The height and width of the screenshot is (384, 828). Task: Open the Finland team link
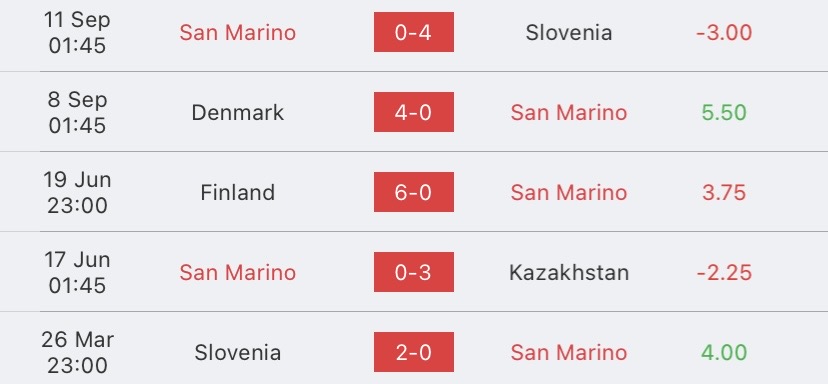click(x=238, y=192)
